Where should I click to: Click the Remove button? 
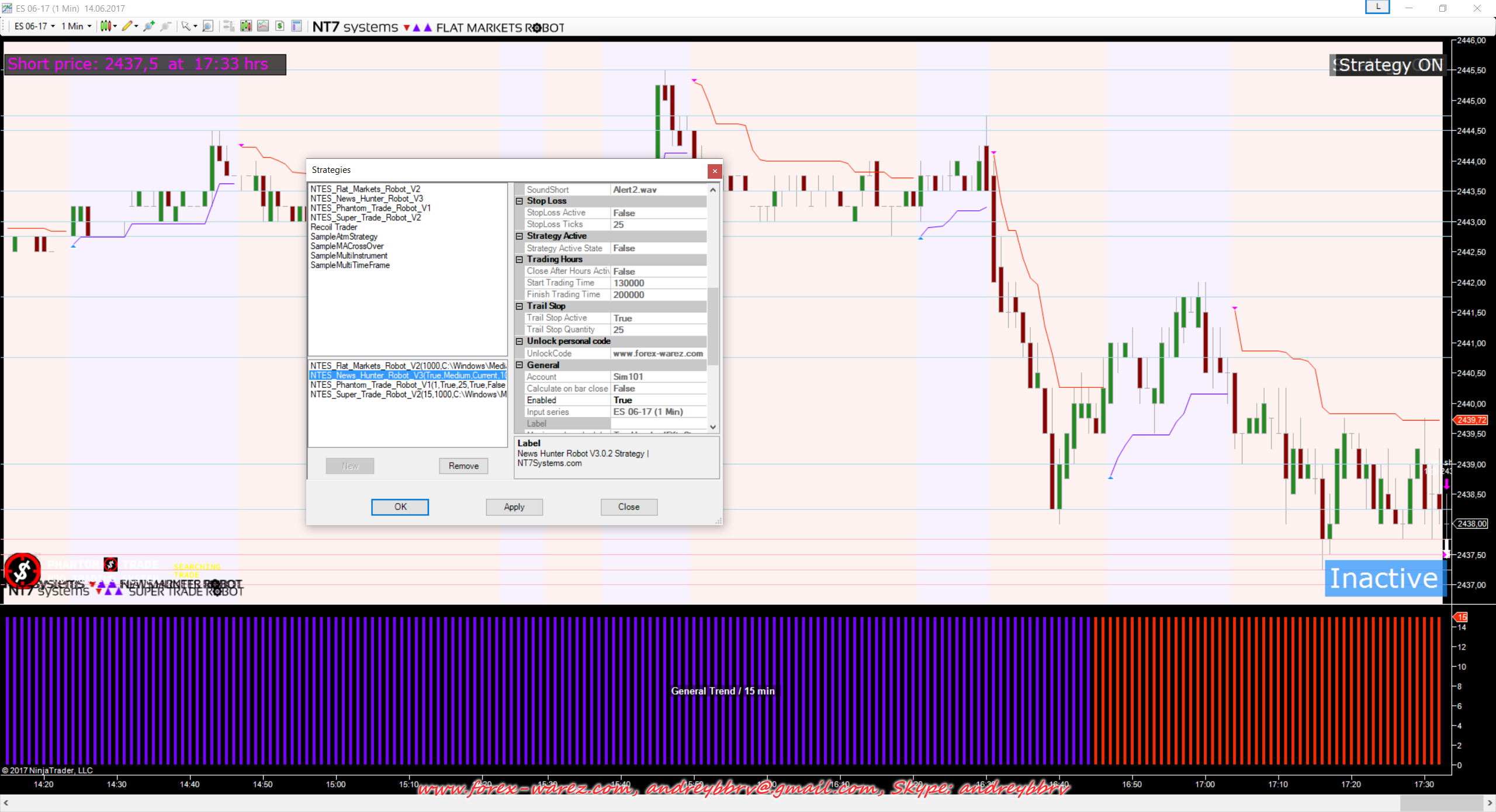pos(463,466)
